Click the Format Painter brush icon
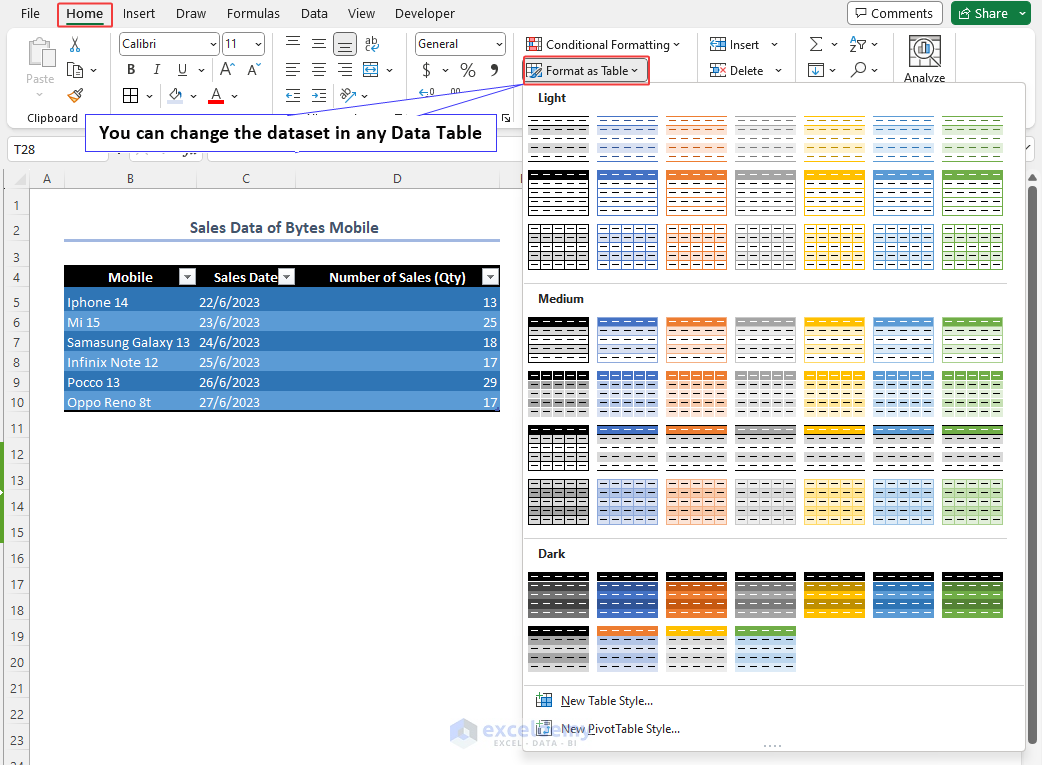 point(75,96)
